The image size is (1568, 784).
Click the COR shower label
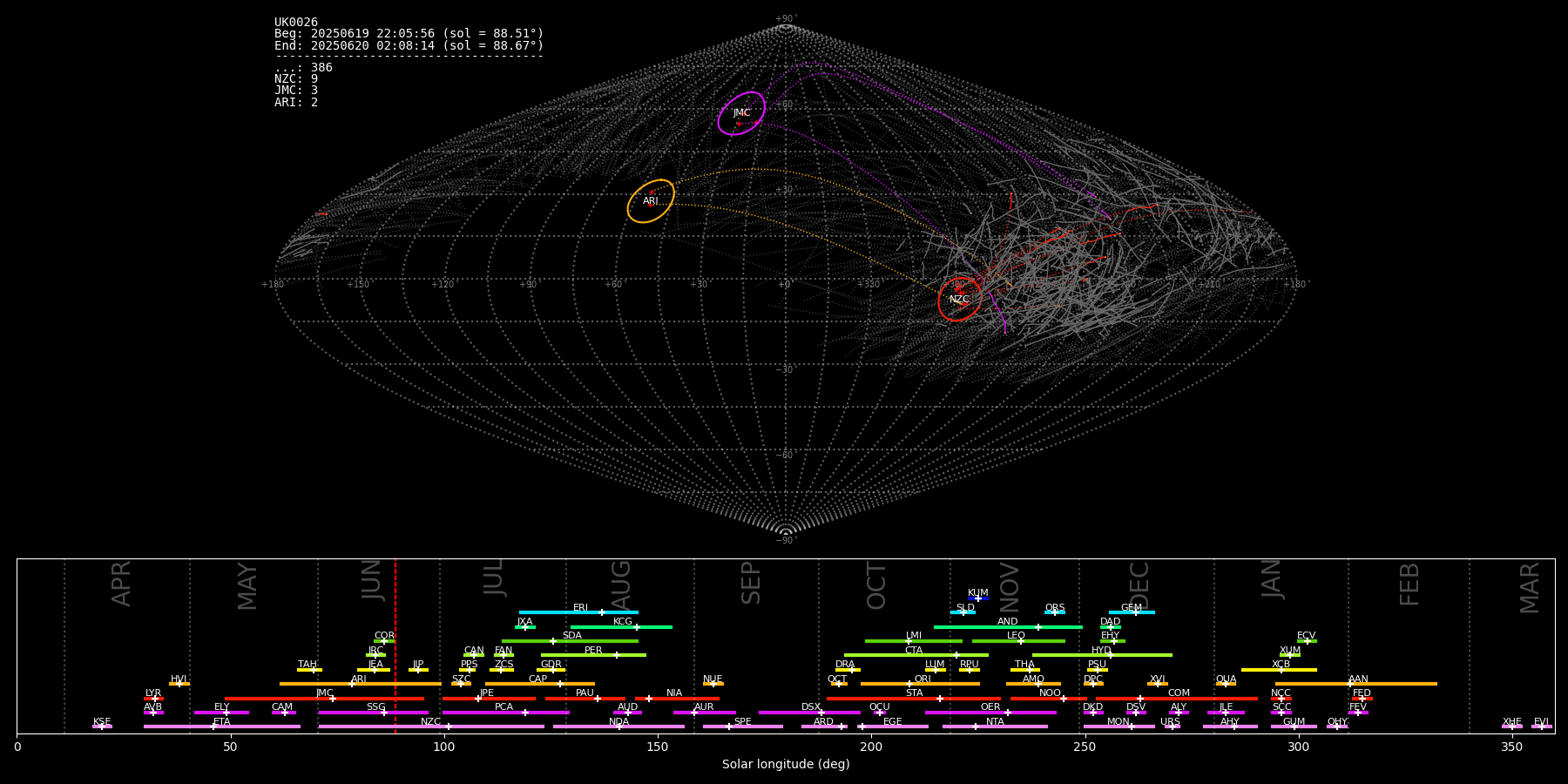click(x=384, y=636)
